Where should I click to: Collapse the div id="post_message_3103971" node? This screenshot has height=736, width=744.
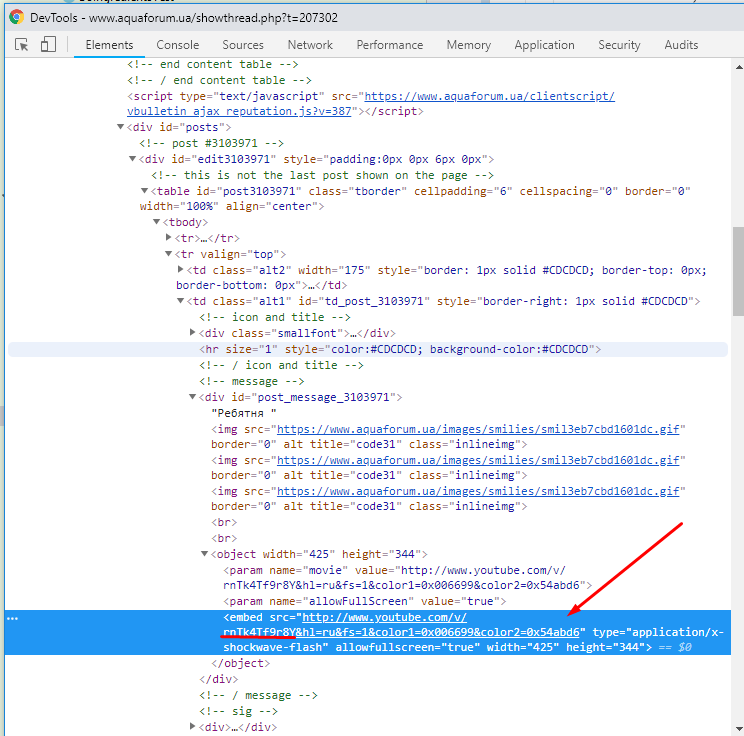coord(193,397)
